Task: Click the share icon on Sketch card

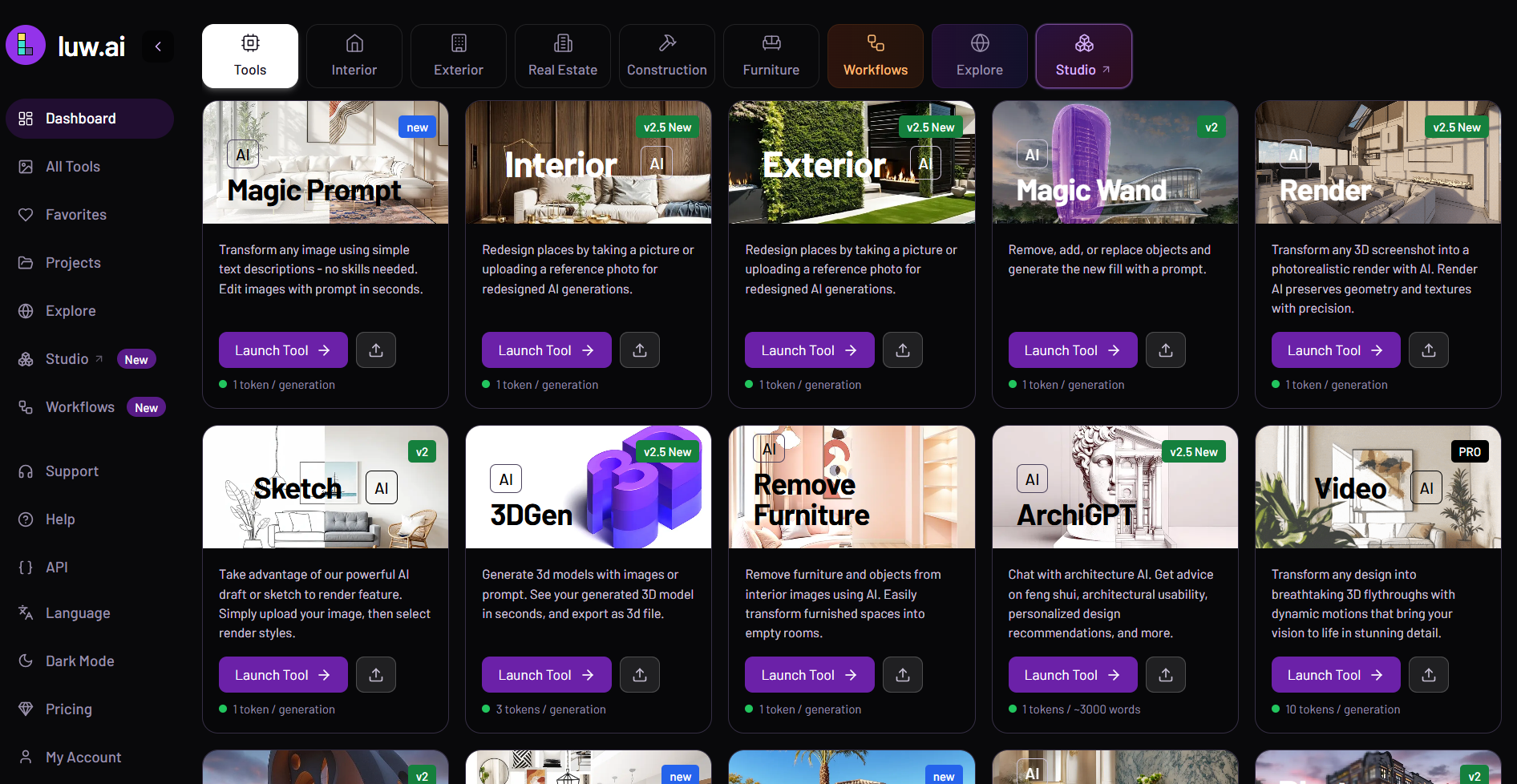Action: (x=376, y=675)
